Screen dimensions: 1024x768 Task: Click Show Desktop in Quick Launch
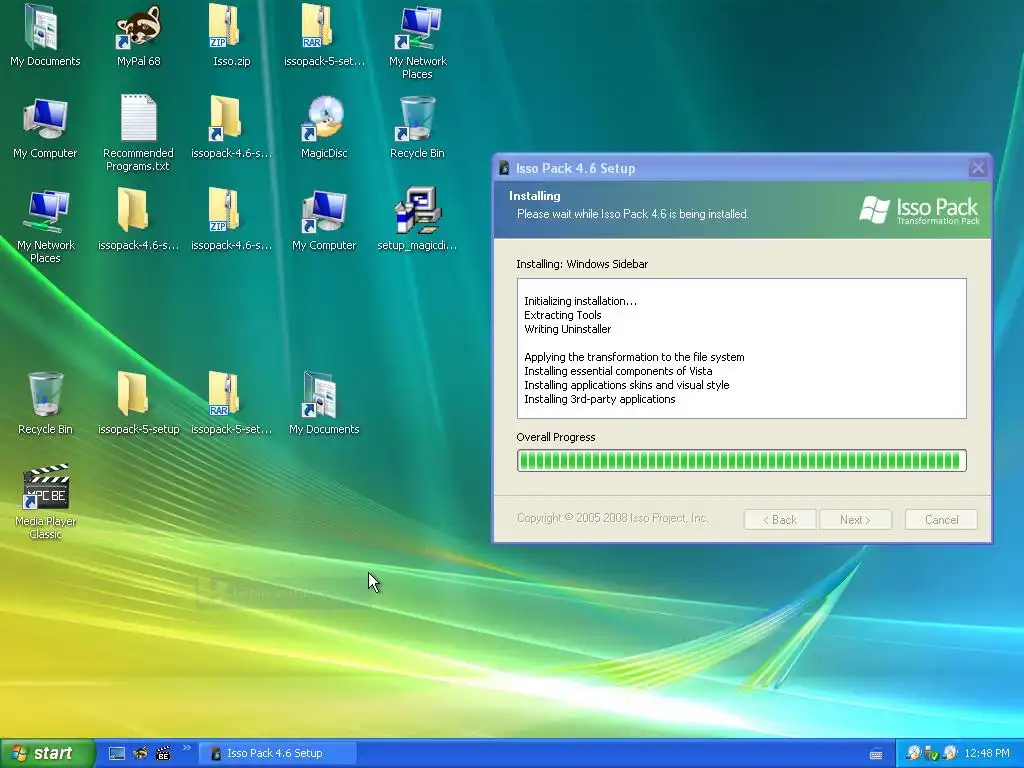point(117,754)
